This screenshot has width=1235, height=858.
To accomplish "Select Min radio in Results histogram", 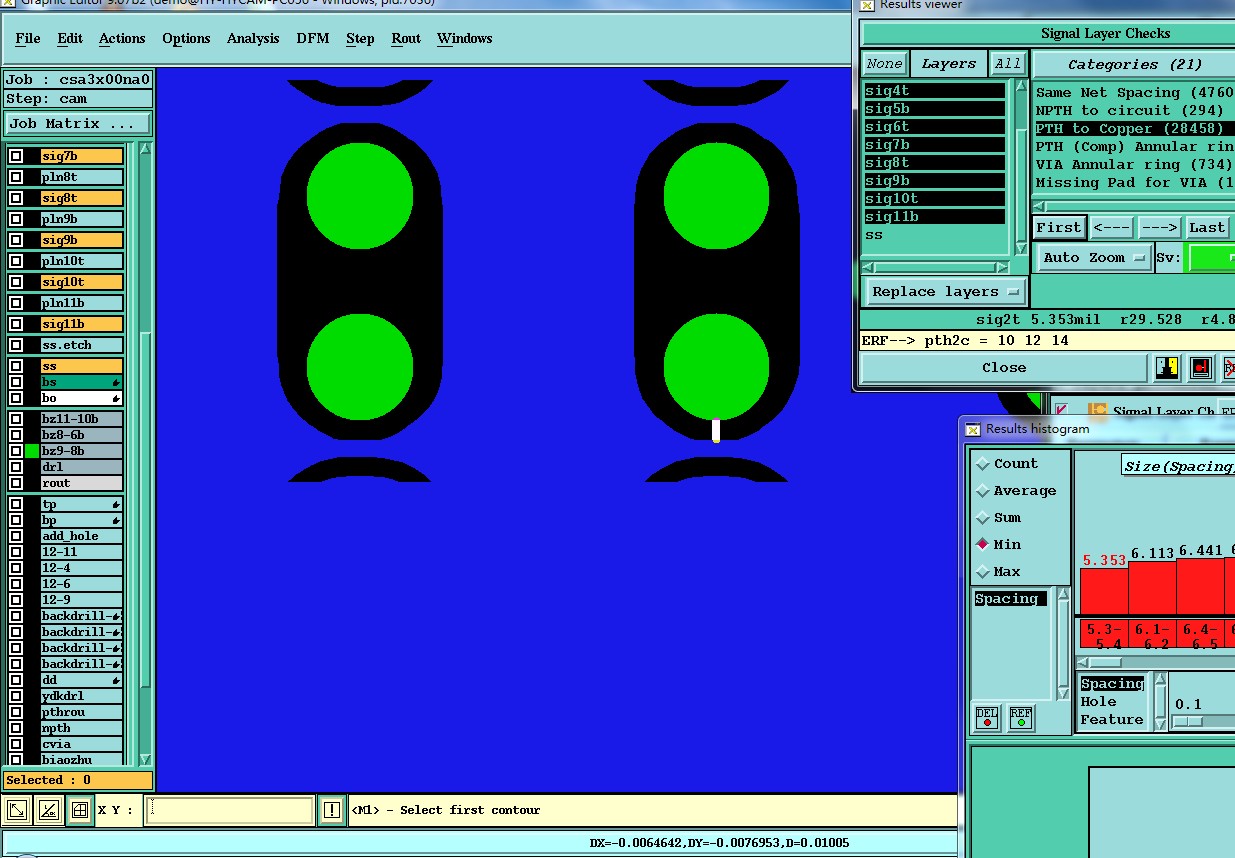I will [x=983, y=545].
